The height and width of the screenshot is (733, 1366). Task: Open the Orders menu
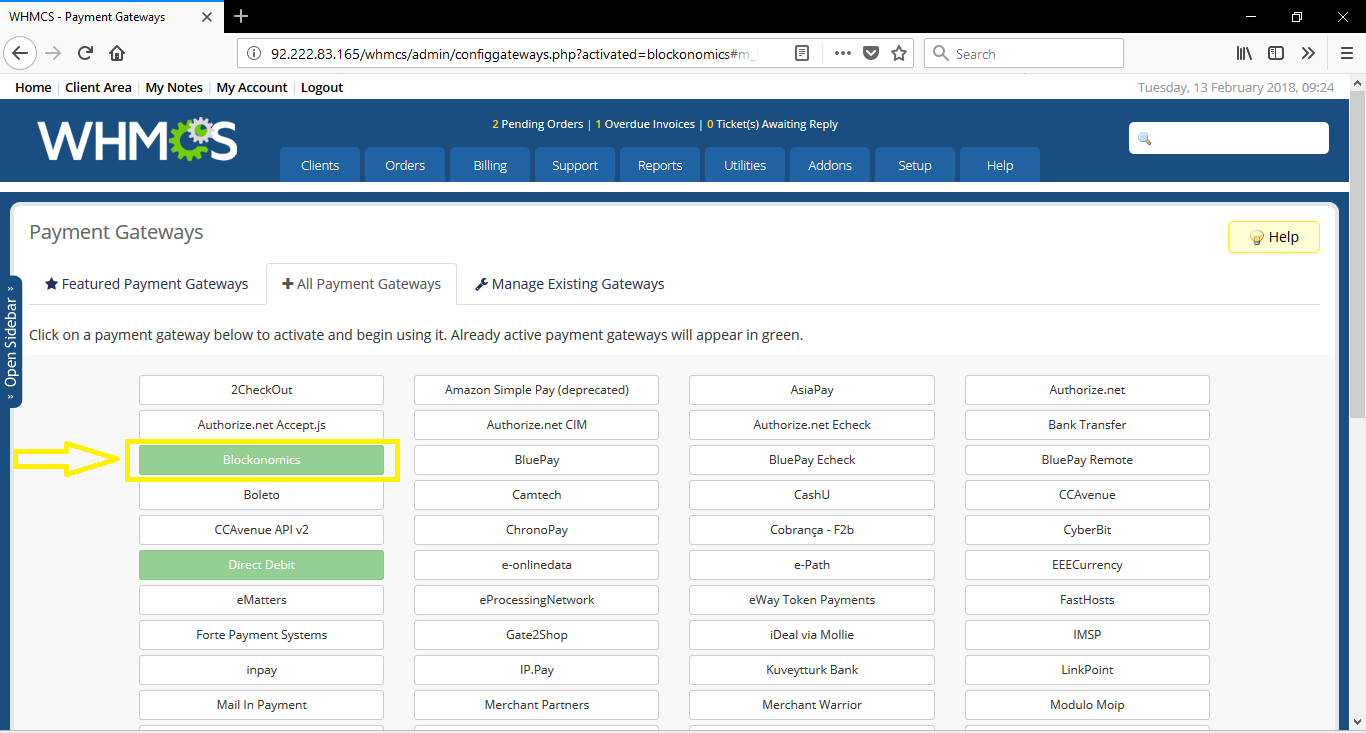[405, 165]
